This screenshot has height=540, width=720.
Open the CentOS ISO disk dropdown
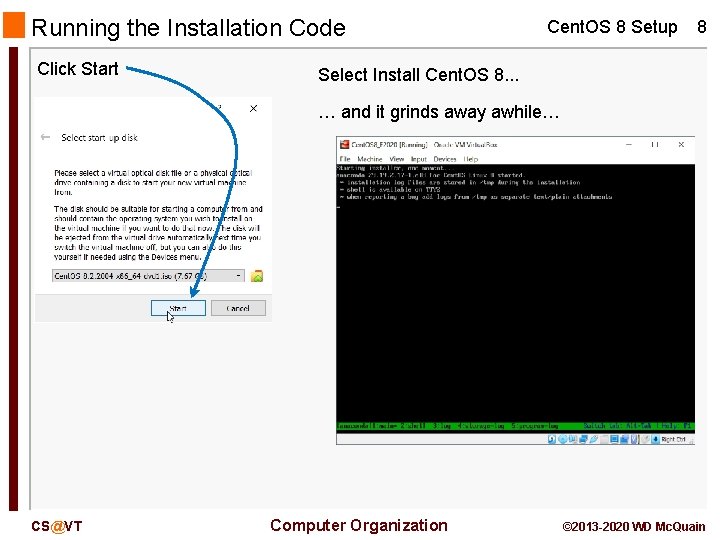click(x=148, y=276)
